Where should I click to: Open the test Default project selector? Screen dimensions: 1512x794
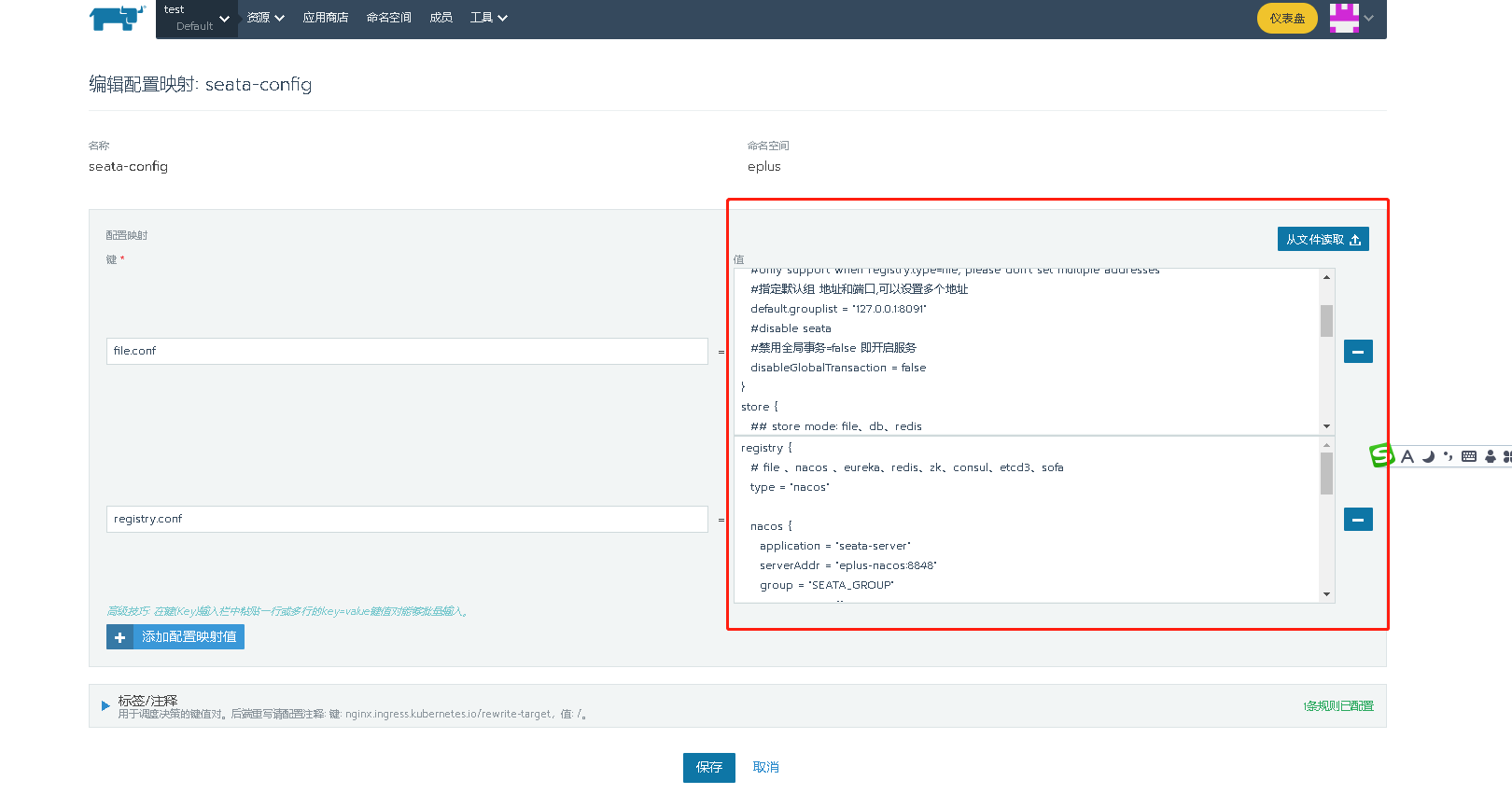197,18
